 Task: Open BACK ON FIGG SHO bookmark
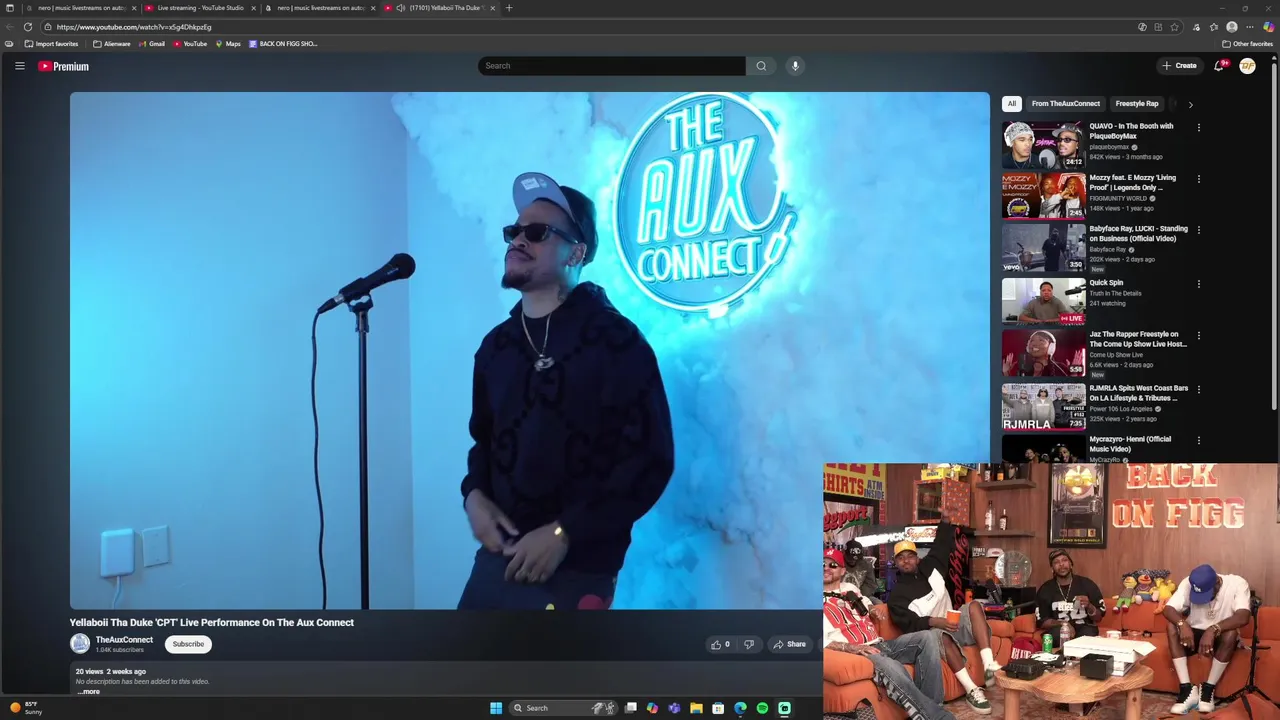tap(283, 44)
